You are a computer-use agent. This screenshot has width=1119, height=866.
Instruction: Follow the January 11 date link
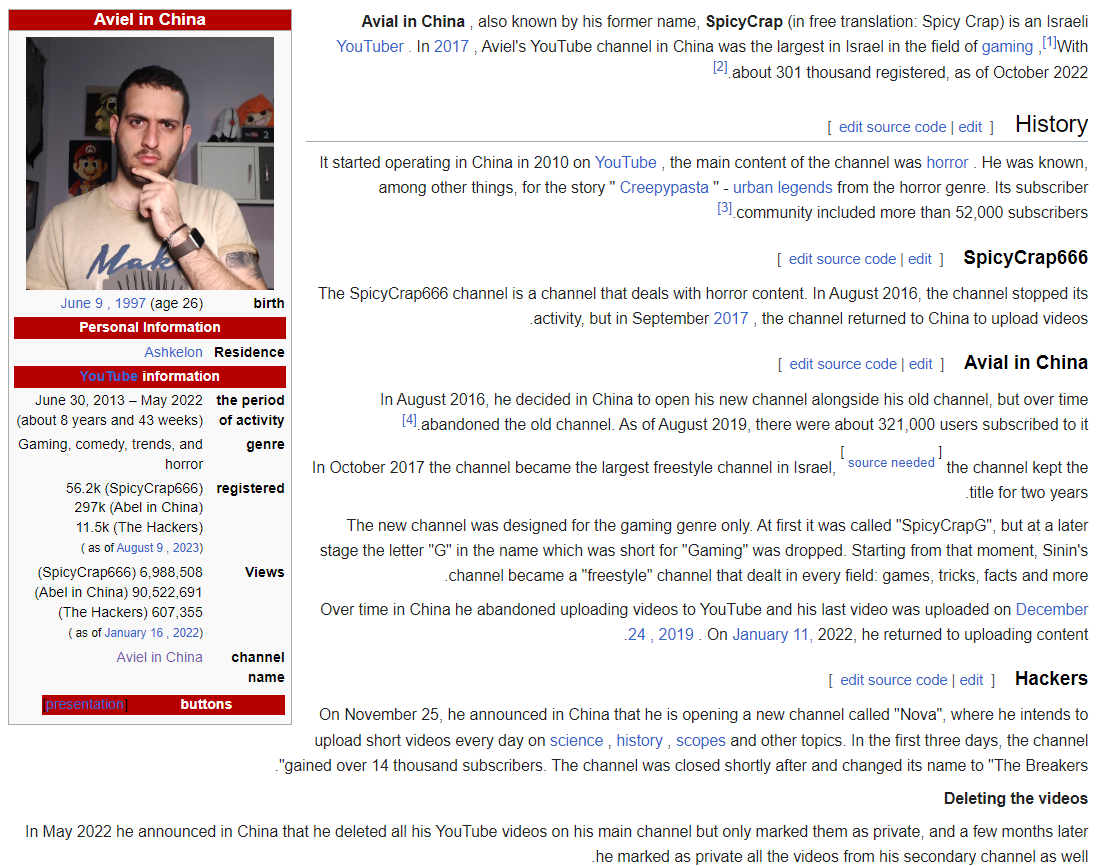(x=772, y=635)
